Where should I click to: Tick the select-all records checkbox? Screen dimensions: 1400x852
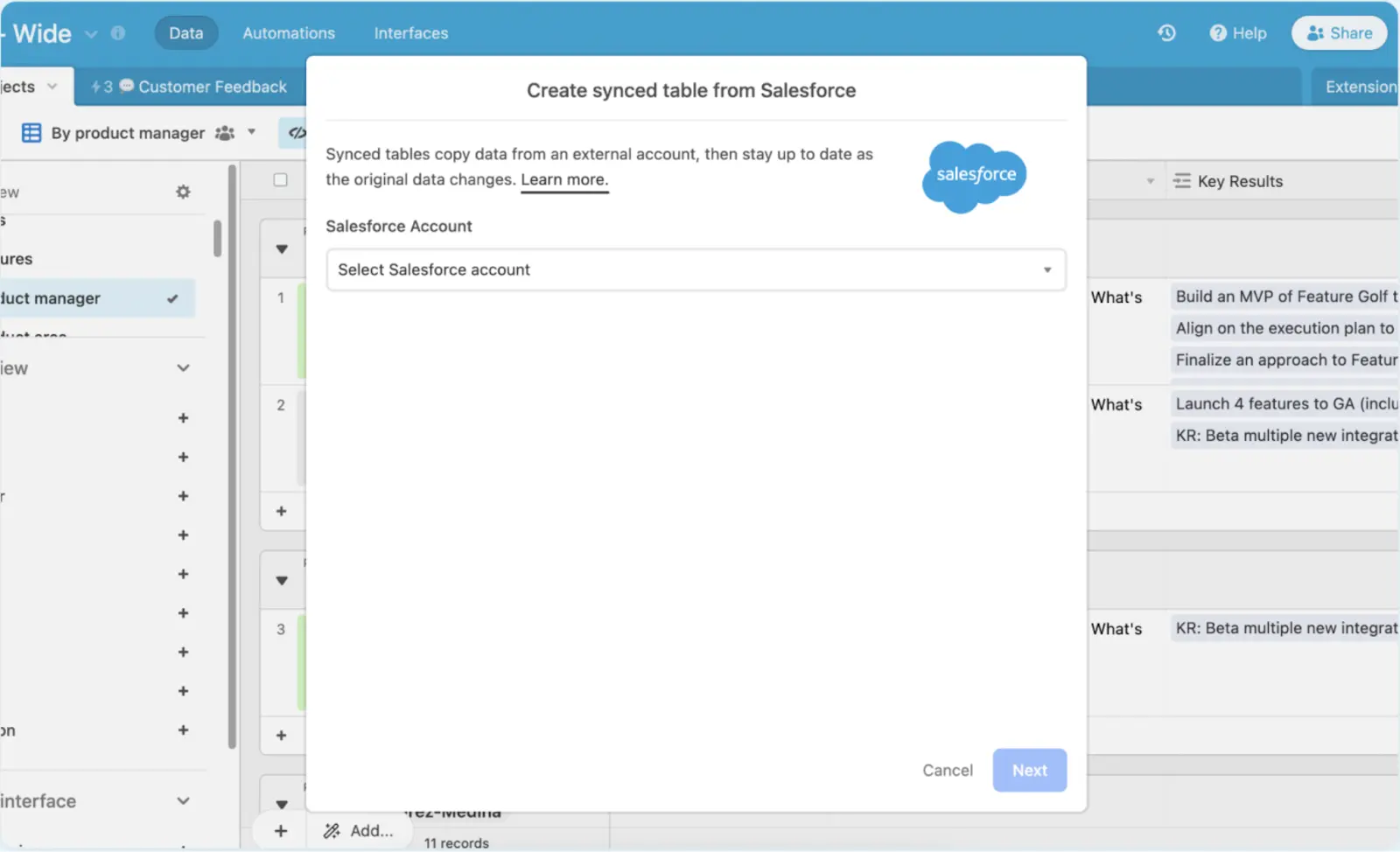click(x=280, y=180)
